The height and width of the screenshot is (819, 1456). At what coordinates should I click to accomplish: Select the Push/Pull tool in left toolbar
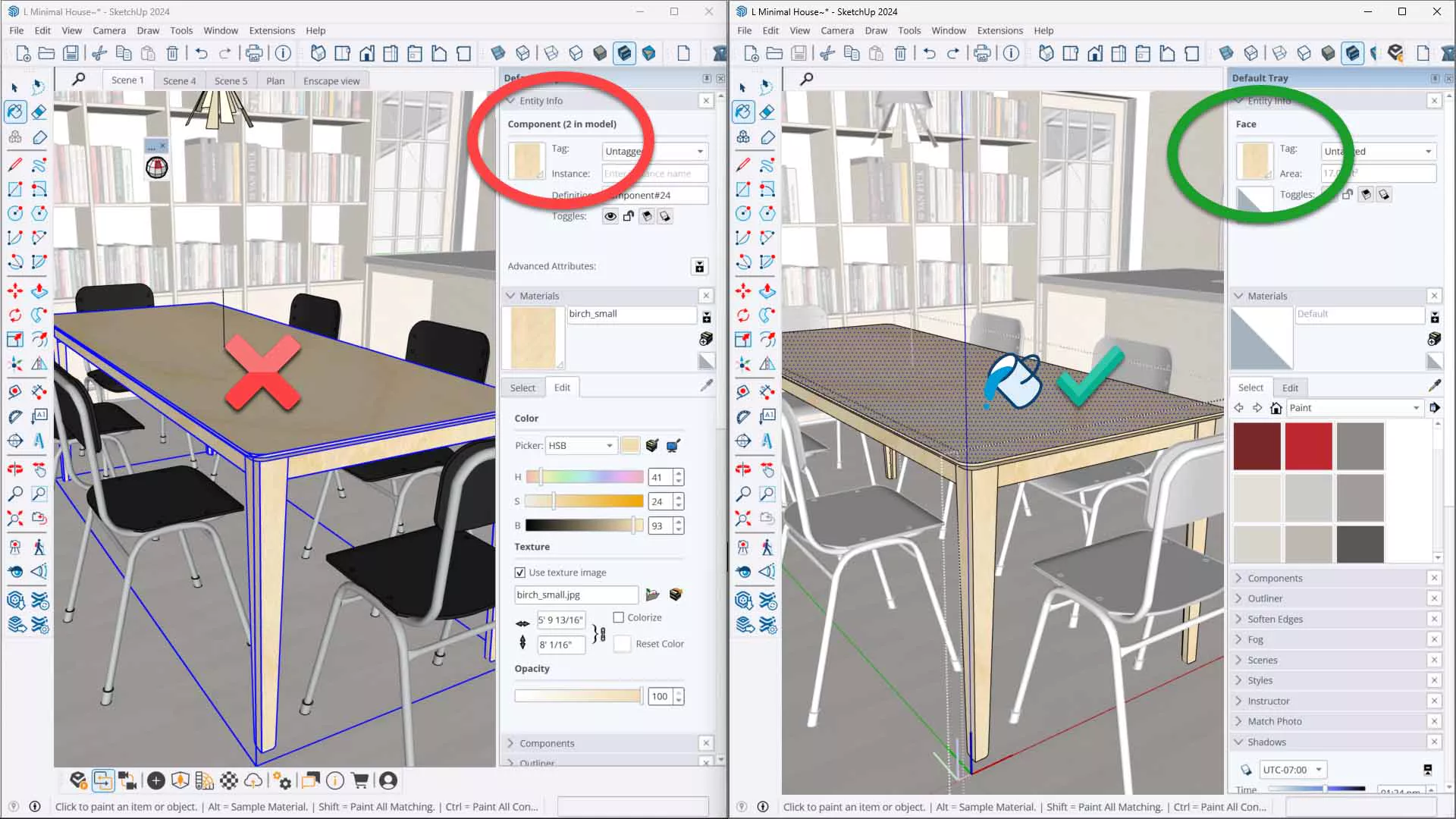click(x=39, y=290)
